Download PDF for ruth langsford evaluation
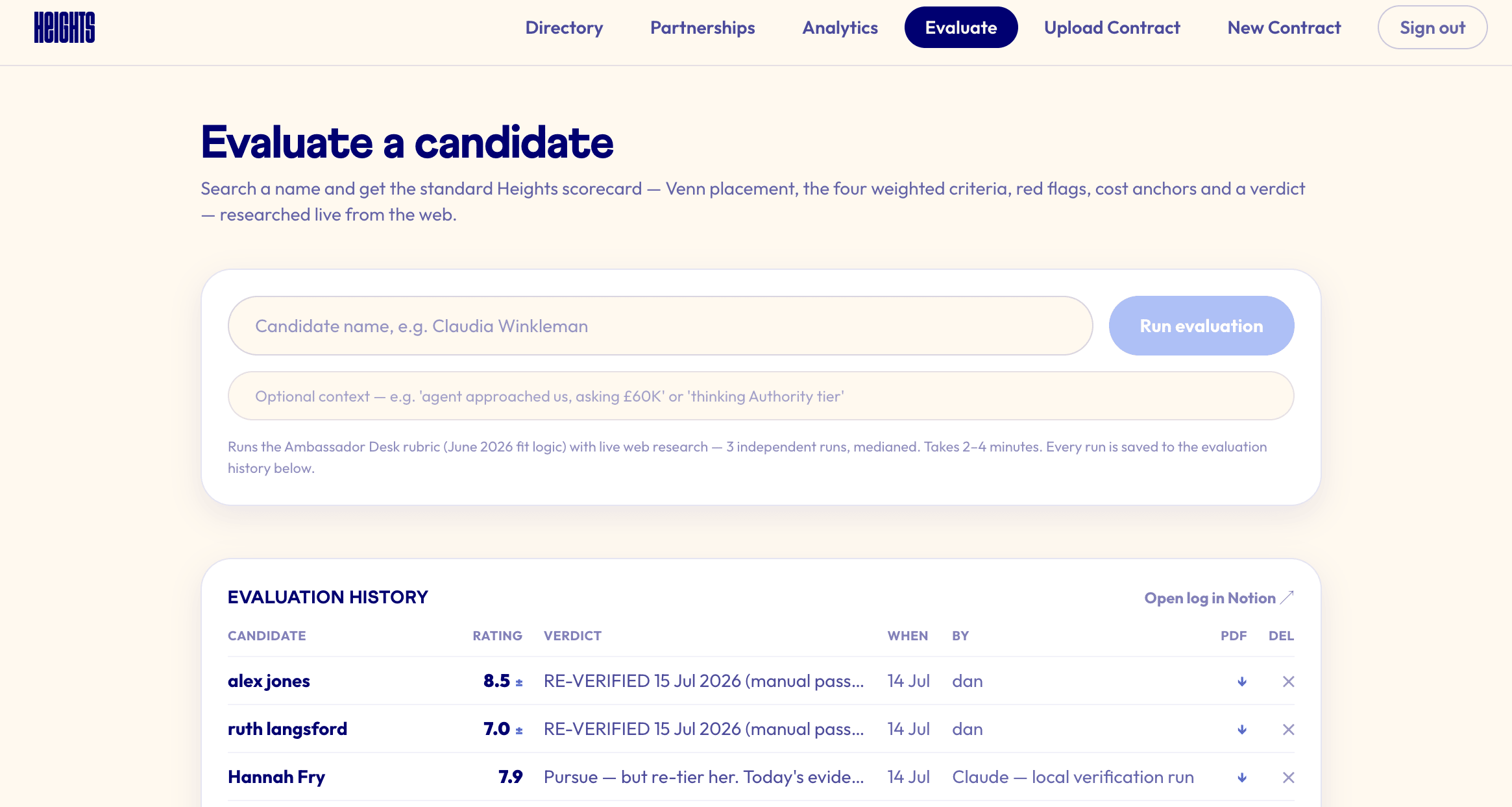This screenshot has width=1512, height=807. point(1241,729)
